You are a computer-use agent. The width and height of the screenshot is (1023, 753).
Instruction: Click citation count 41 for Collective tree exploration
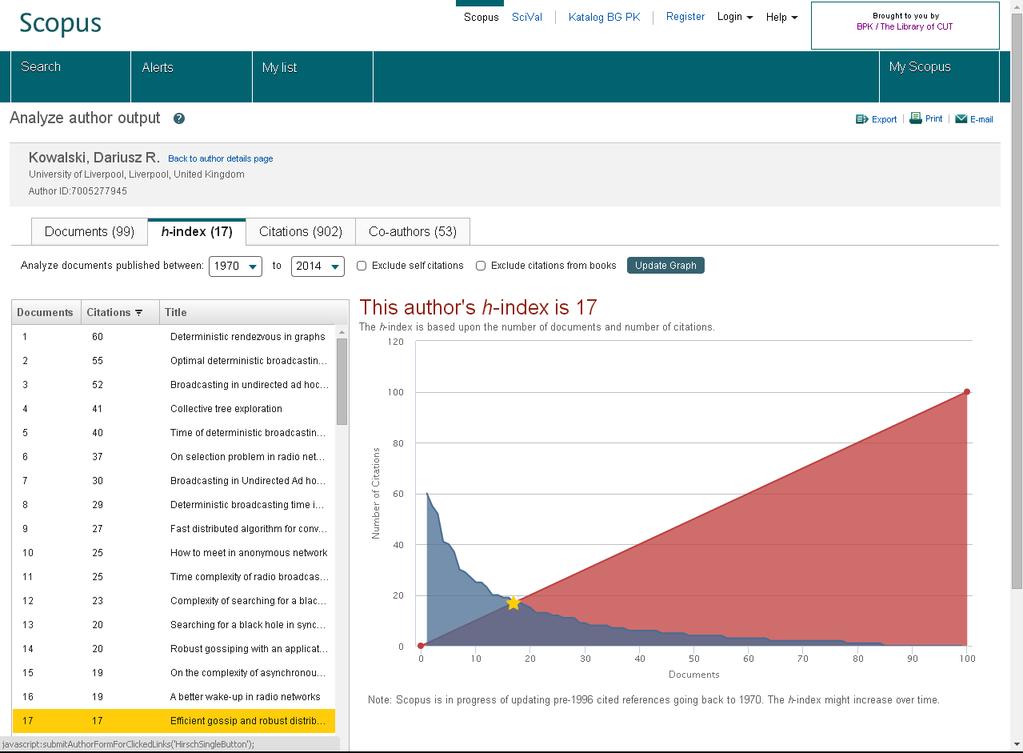[x=97, y=409]
